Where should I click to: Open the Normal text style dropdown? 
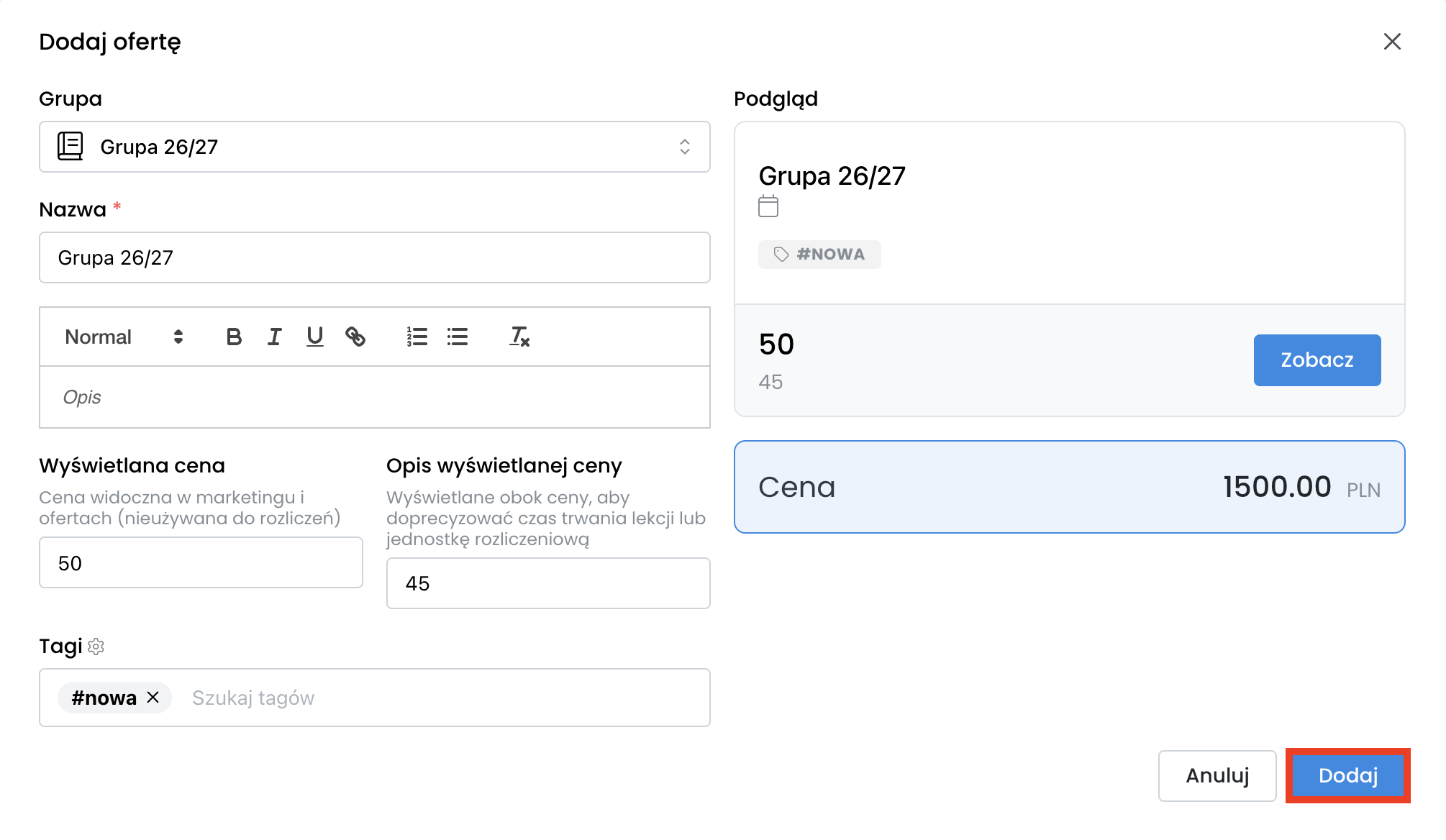(124, 337)
